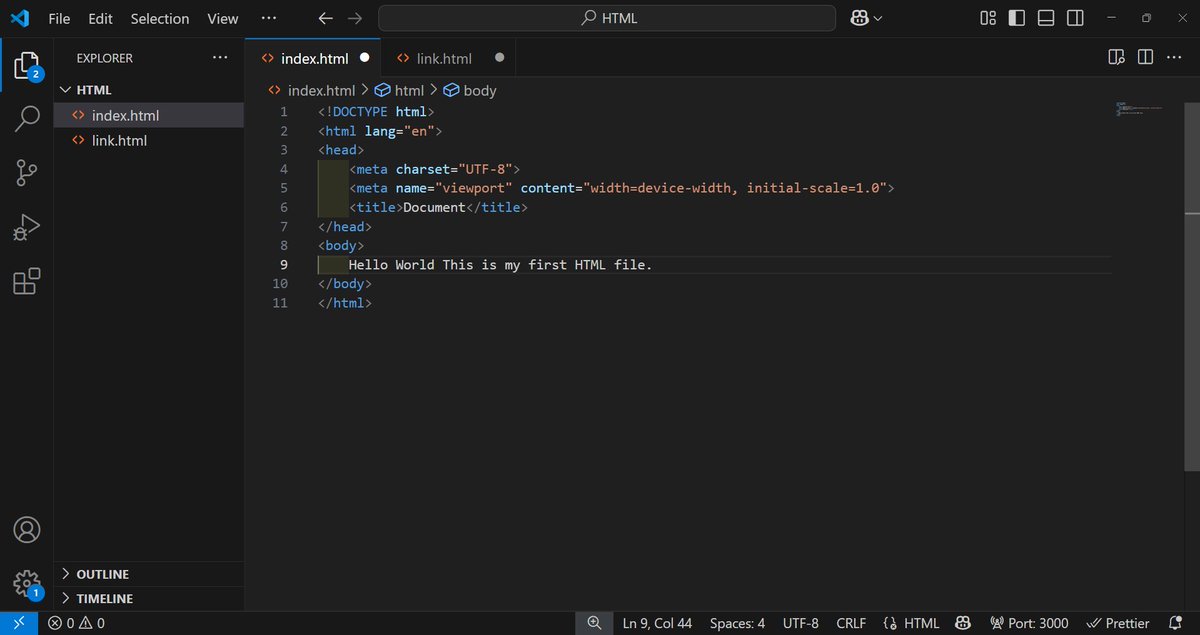
Task: Open the Copilot dropdown arrow in title bar
Action: click(878, 18)
